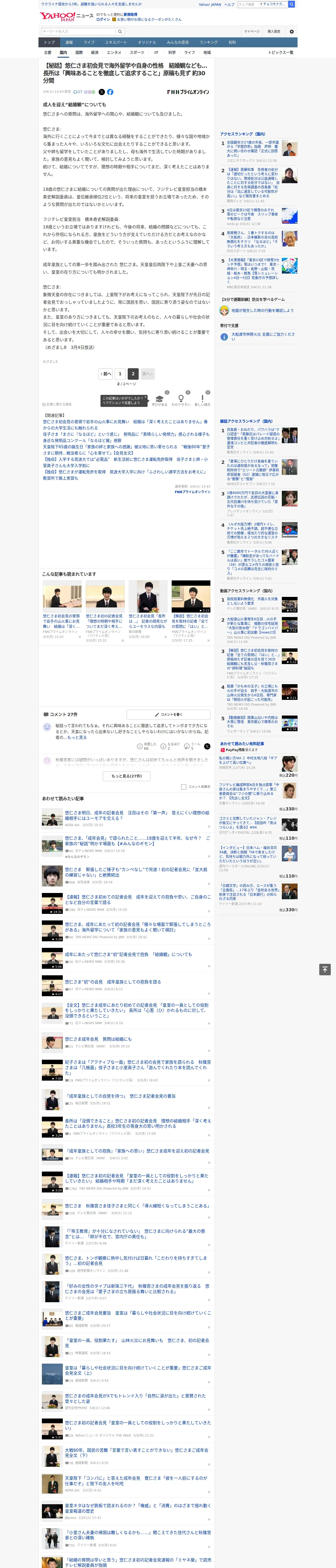Screen dimensions: 336x1568
Task: Open the エキスパート navigation tab
Action: pos(116,42)
